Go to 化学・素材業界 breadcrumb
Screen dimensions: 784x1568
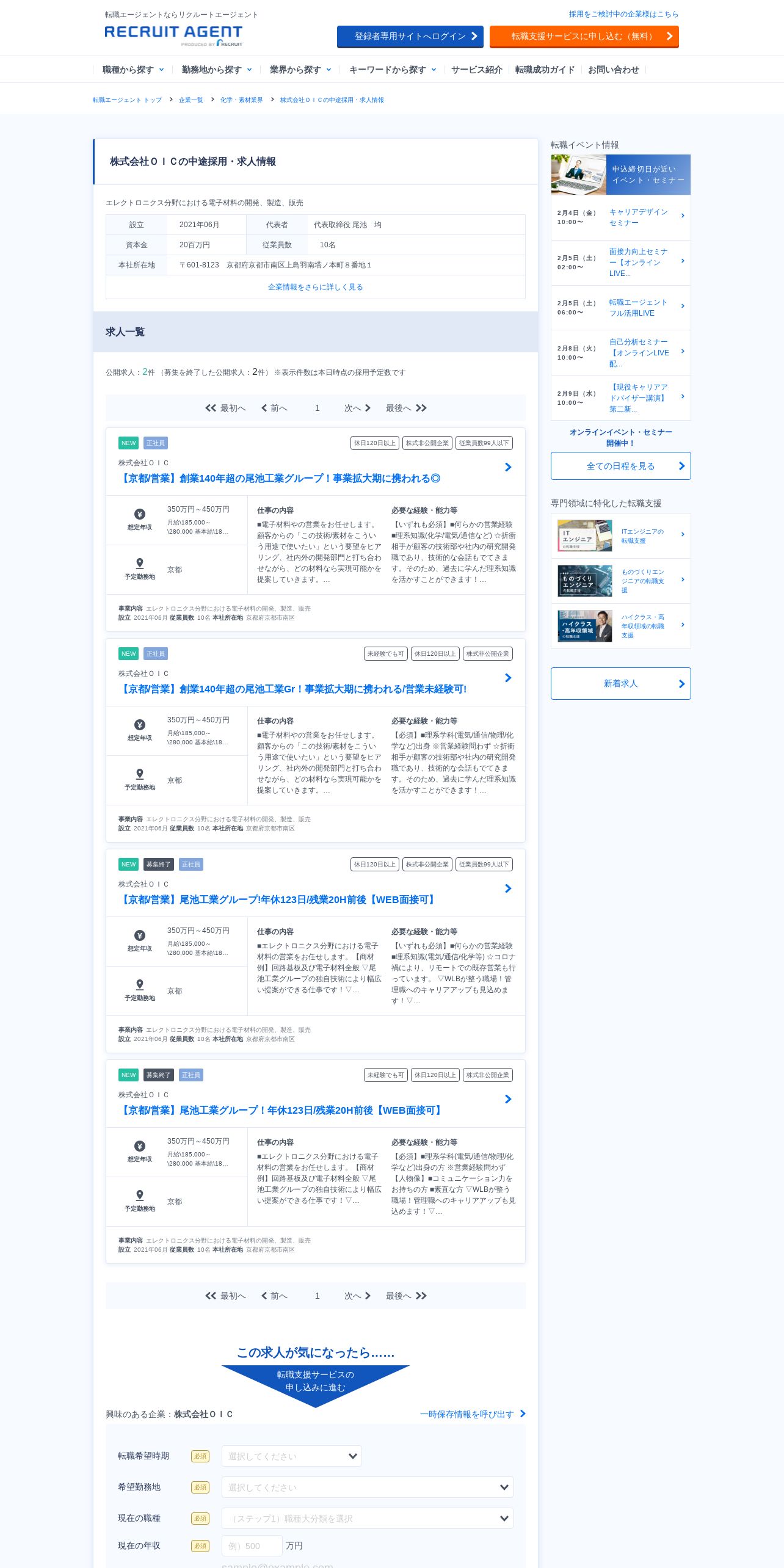pos(241,100)
